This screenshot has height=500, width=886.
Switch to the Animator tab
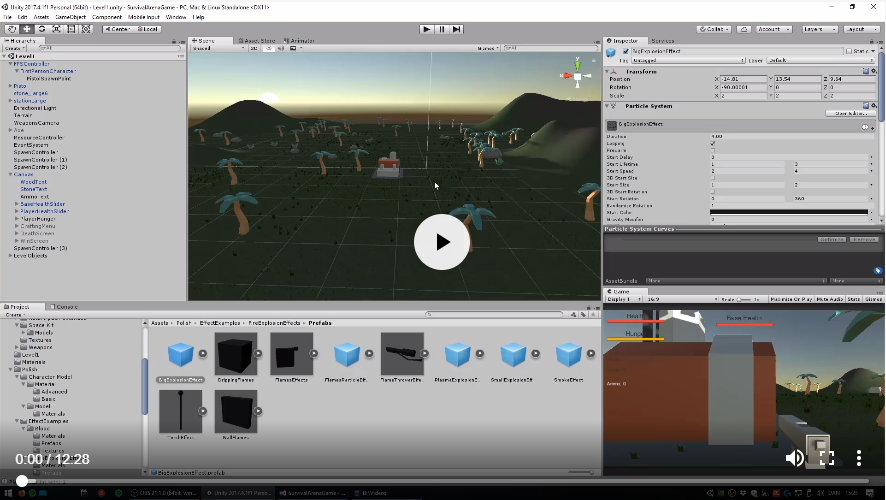coord(299,41)
